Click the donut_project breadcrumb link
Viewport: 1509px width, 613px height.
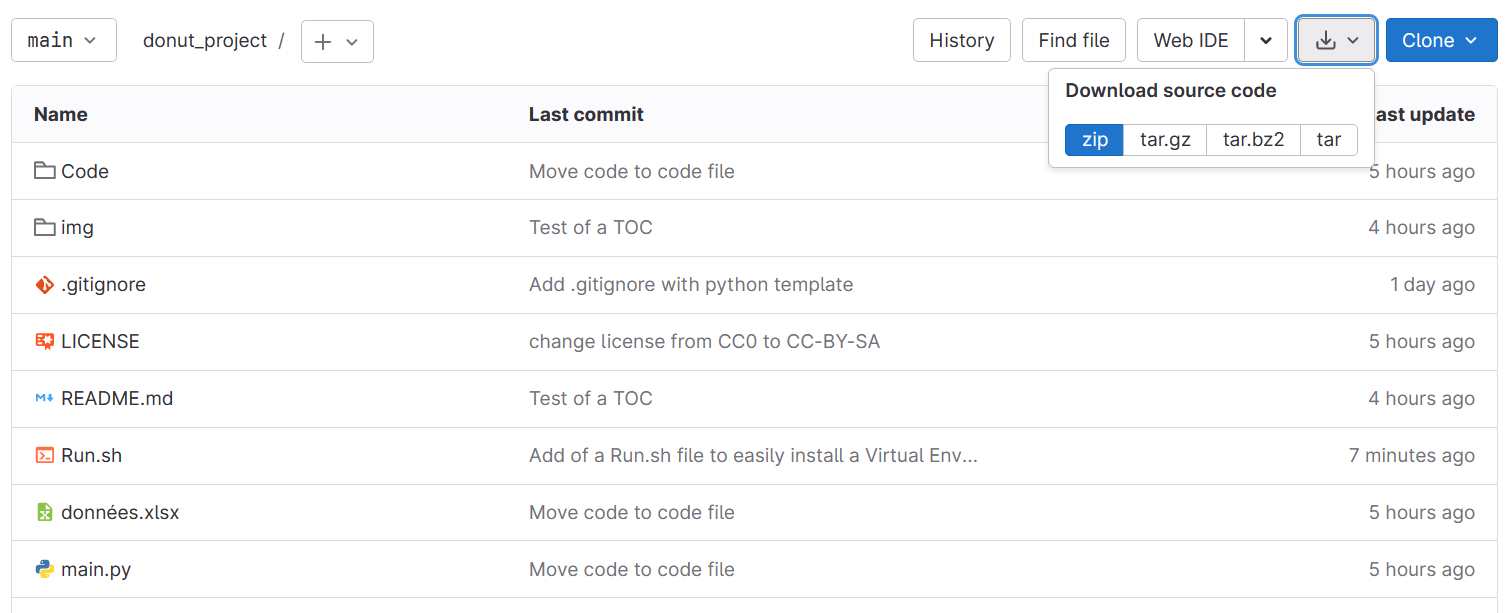point(205,40)
